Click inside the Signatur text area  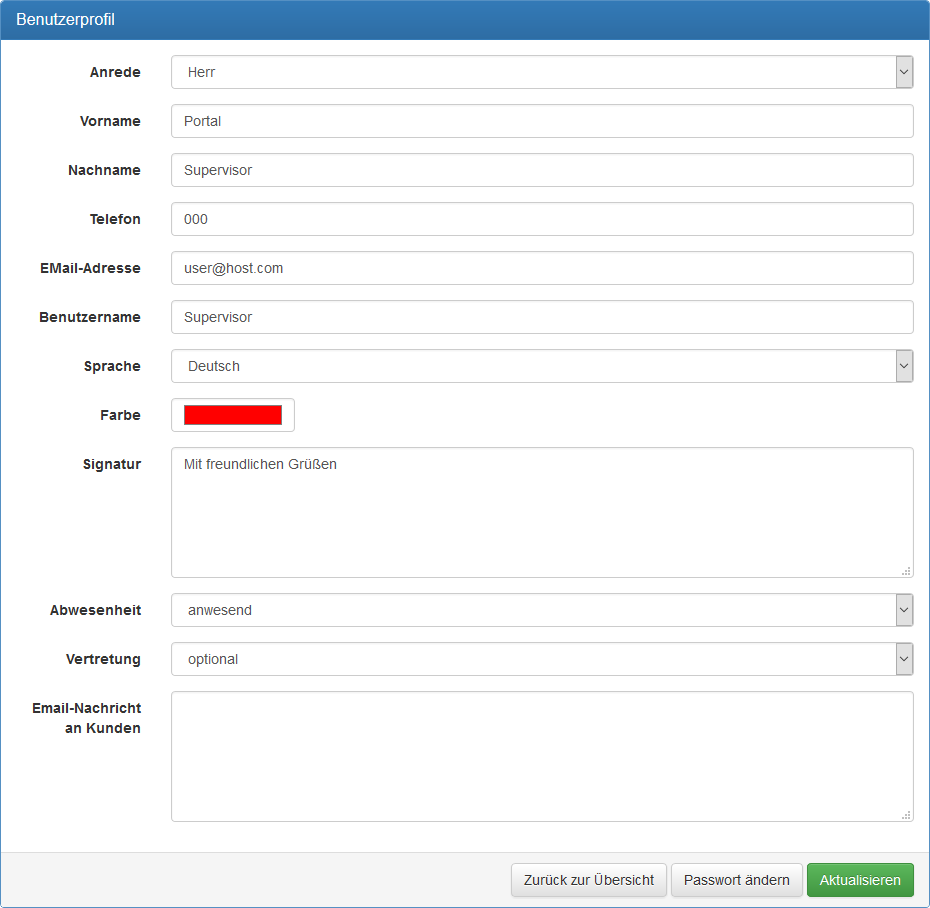pyautogui.click(x=541, y=512)
